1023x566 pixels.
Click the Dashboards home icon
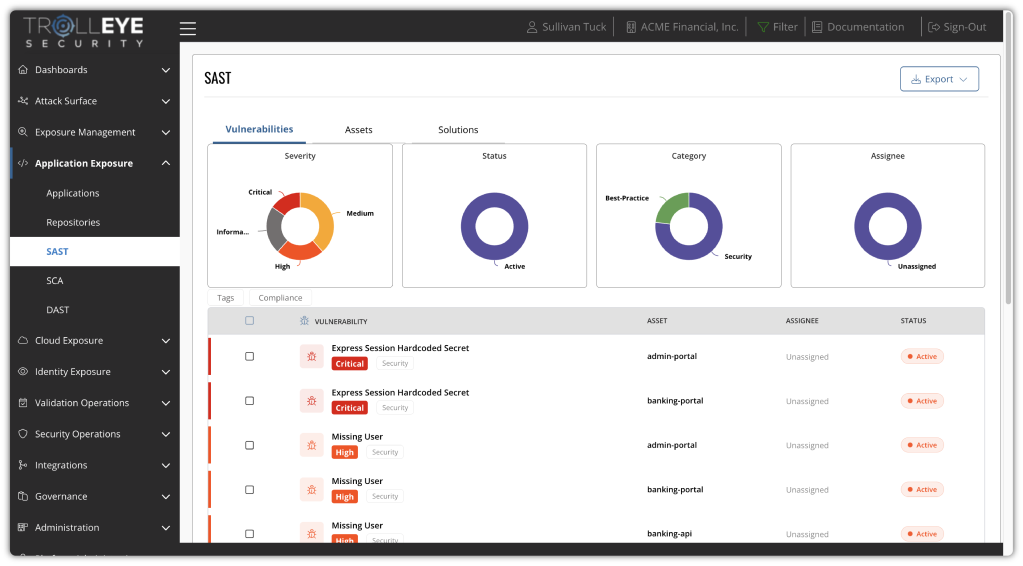[x=23, y=70]
